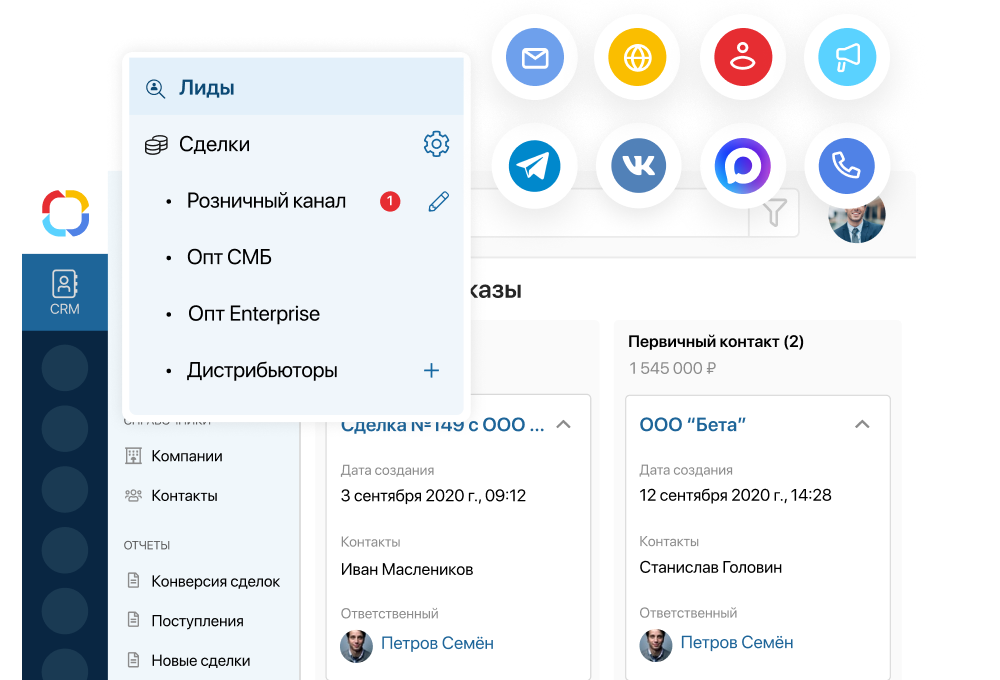This screenshot has width=1000, height=680.
Task: Select the VK social network icon
Action: click(x=638, y=166)
